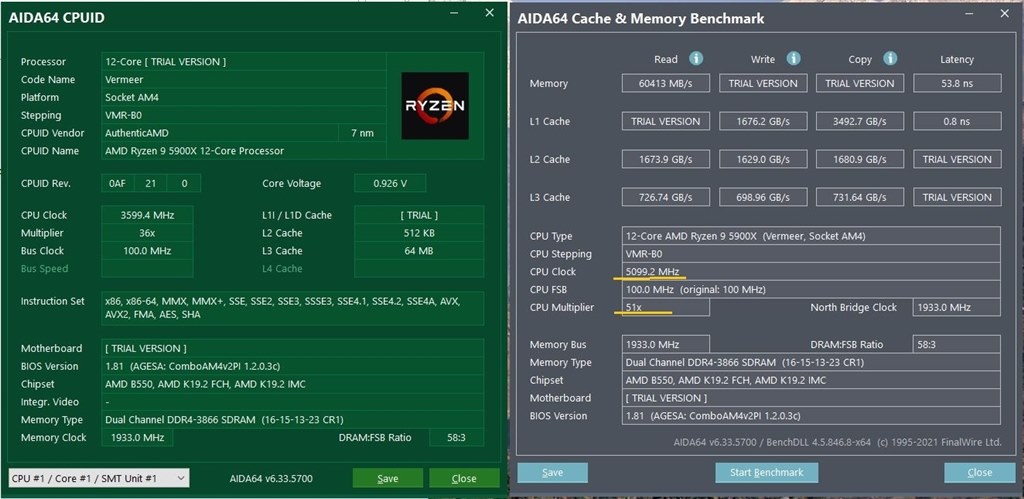Click Close in the AIDA64 CPUID window
The height and width of the screenshot is (499, 1024).
(x=464, y=478)
